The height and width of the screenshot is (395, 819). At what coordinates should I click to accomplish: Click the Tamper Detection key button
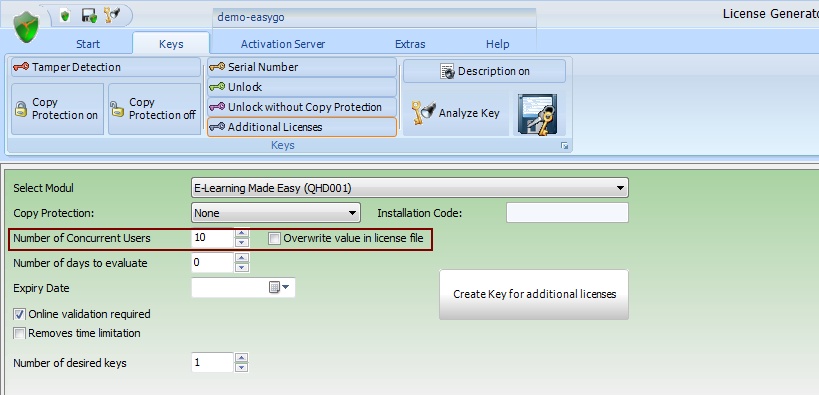(x=106, y=67)
